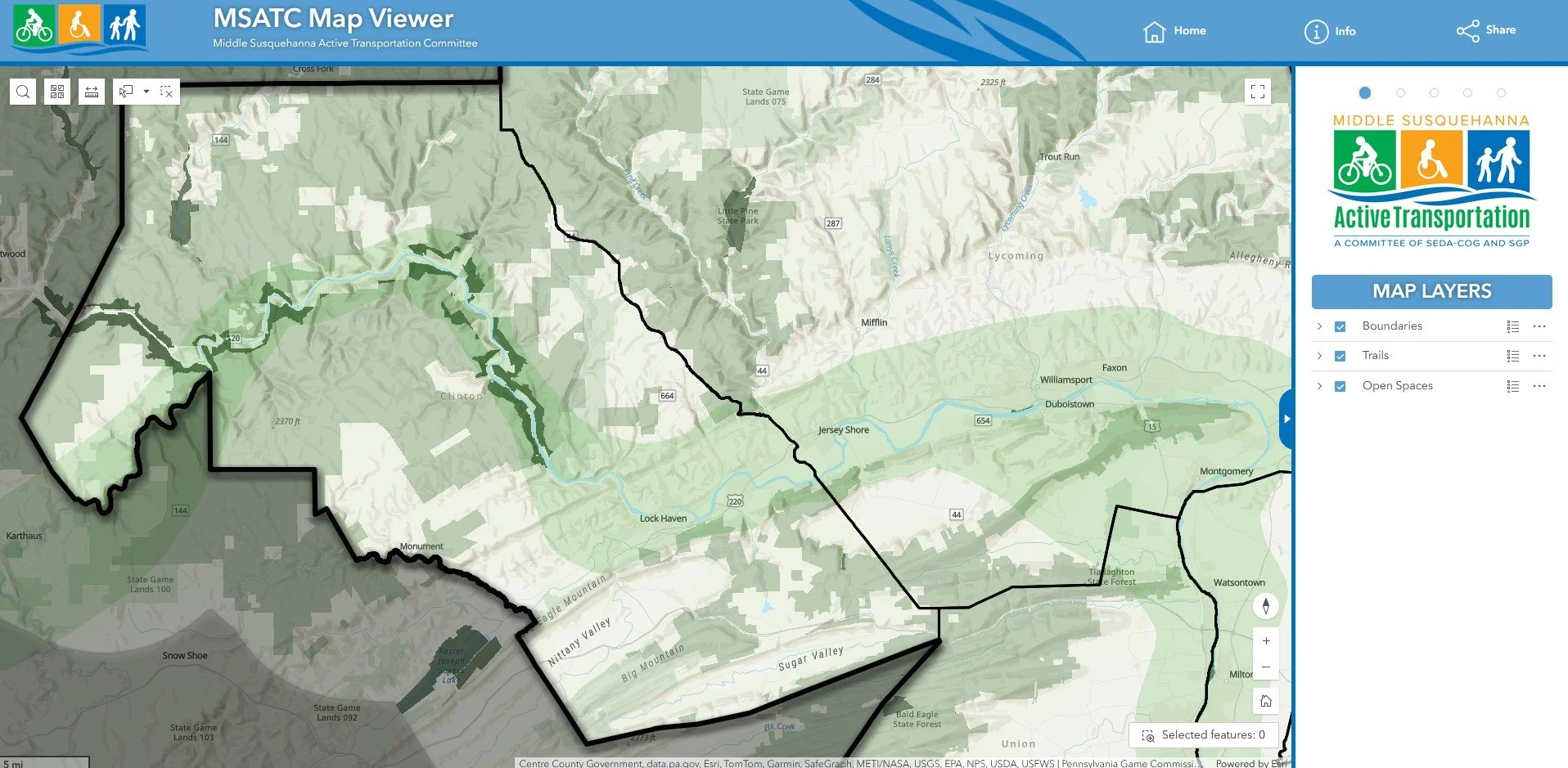This screenshot has height=768, width=1568.
Task: Click the MAP LAYERS header
Action: [x=1432, y=291]
